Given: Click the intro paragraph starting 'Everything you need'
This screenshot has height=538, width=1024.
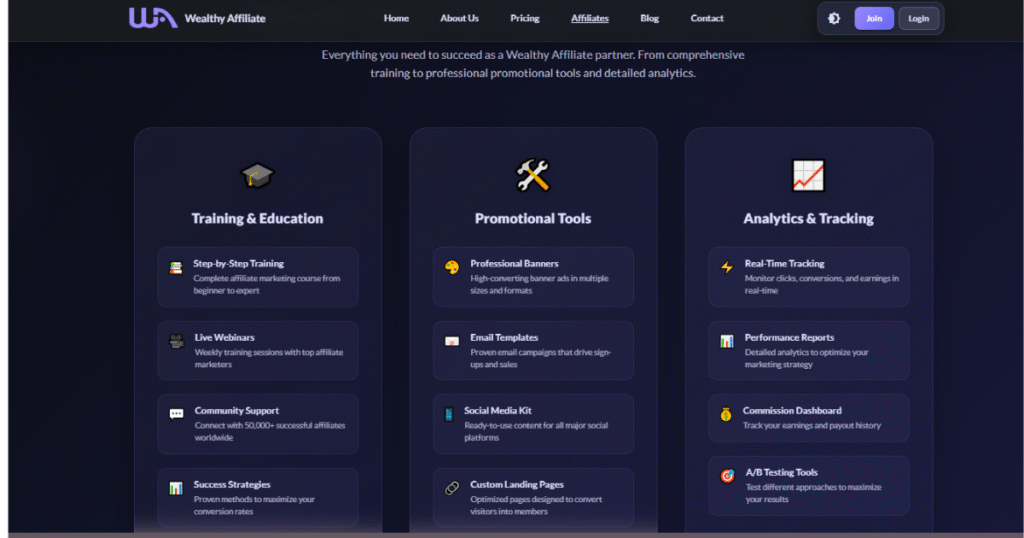Looking at the screenshot, I should pyautogui.click(x=533, y=64).
